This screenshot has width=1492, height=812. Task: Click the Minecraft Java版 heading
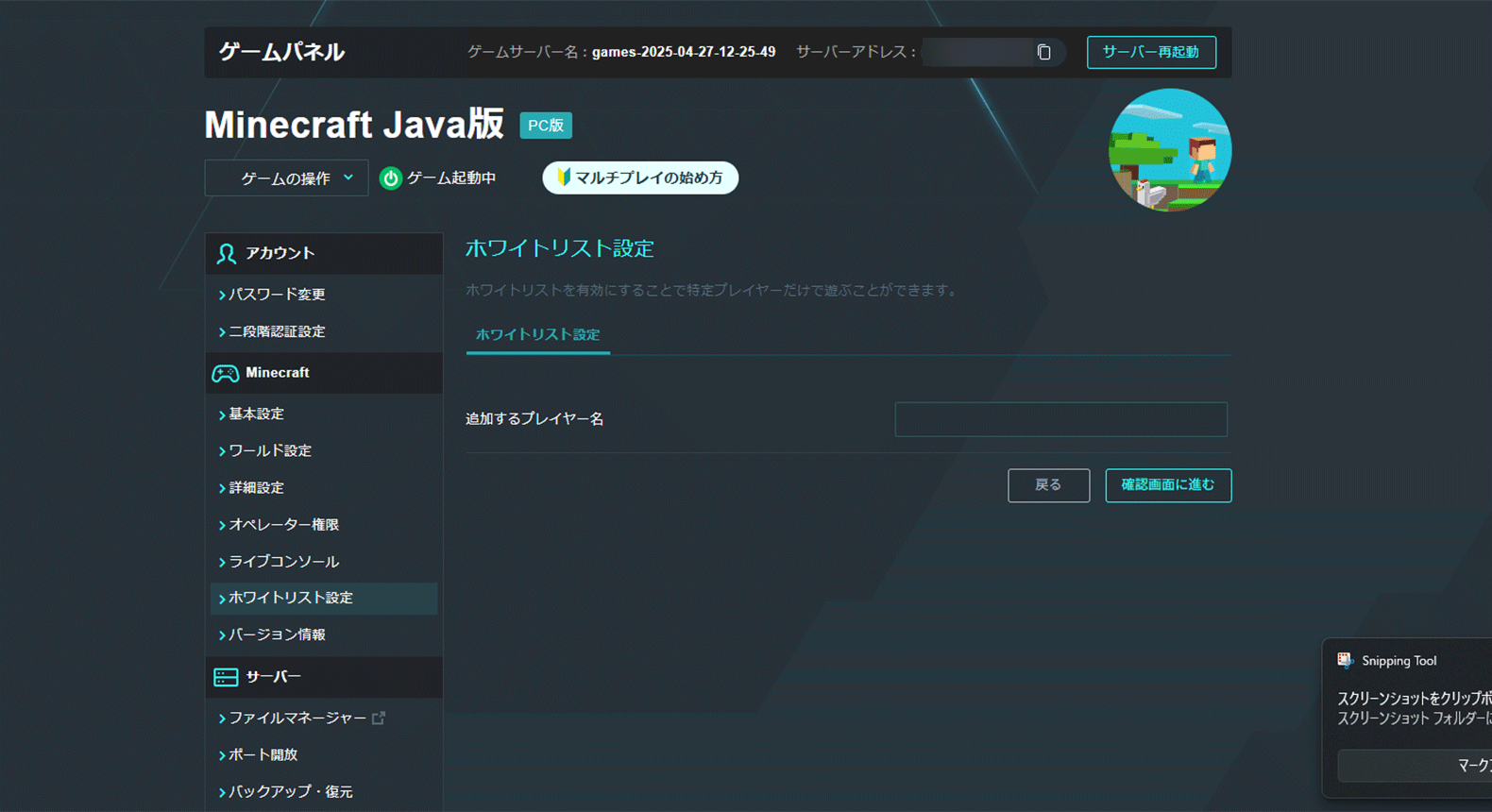[354, 125]
